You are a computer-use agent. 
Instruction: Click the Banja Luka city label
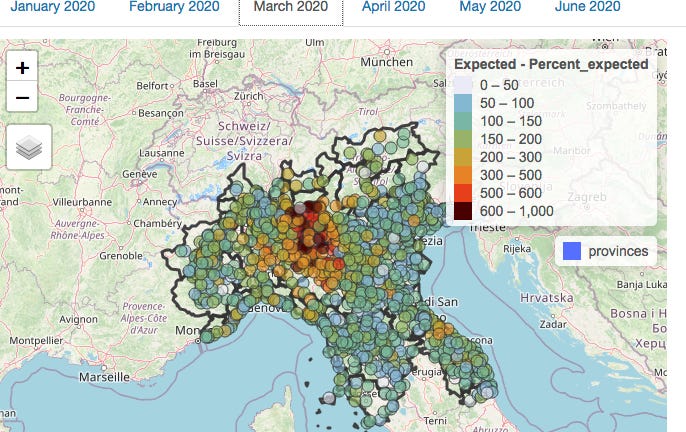(x=642, y=284)
